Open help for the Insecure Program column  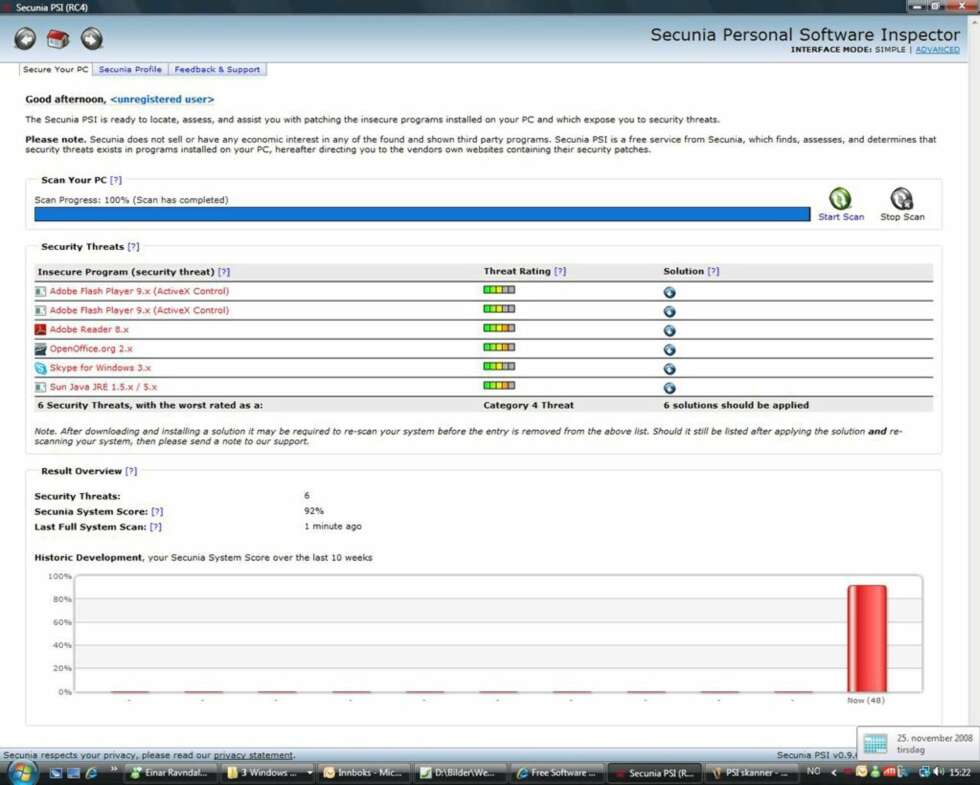[224, 272]
